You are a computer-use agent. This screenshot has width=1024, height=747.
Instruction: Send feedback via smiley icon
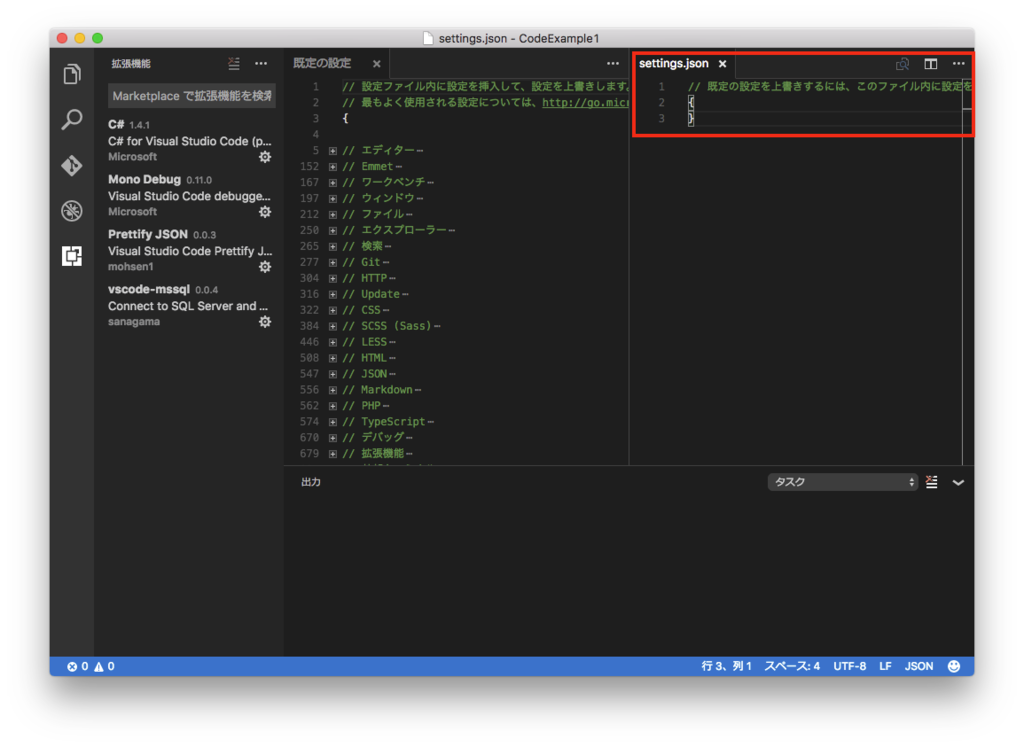(954, 666)
